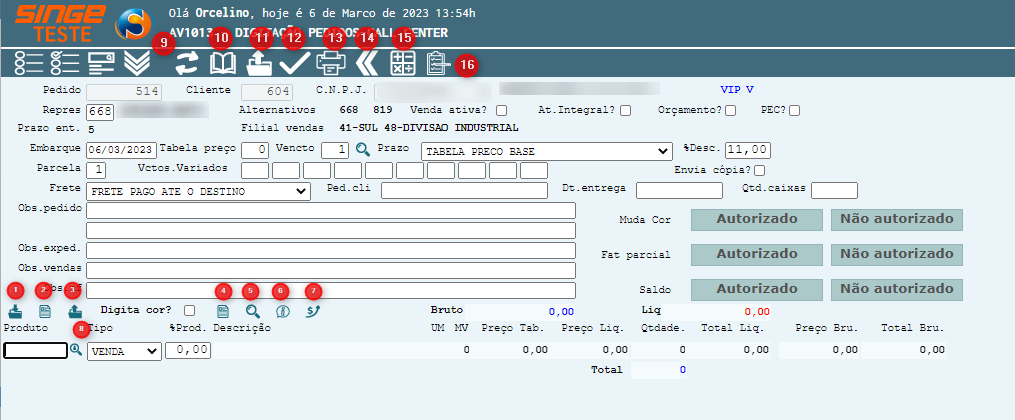Click the magnifier icon beside the Produto field
Viewport: 1015px width, 420px height.
(x=76, y=350)
